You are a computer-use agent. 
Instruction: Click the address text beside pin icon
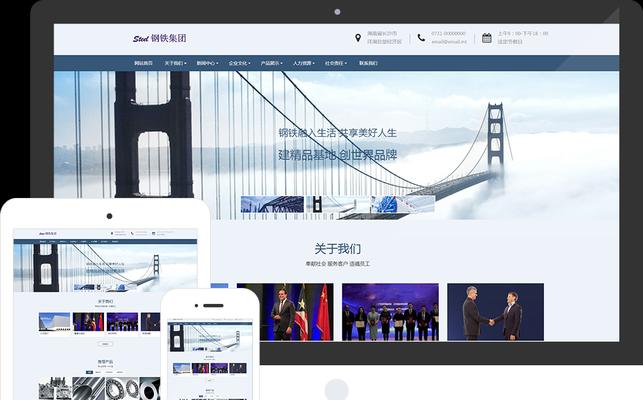coord(384,37)
